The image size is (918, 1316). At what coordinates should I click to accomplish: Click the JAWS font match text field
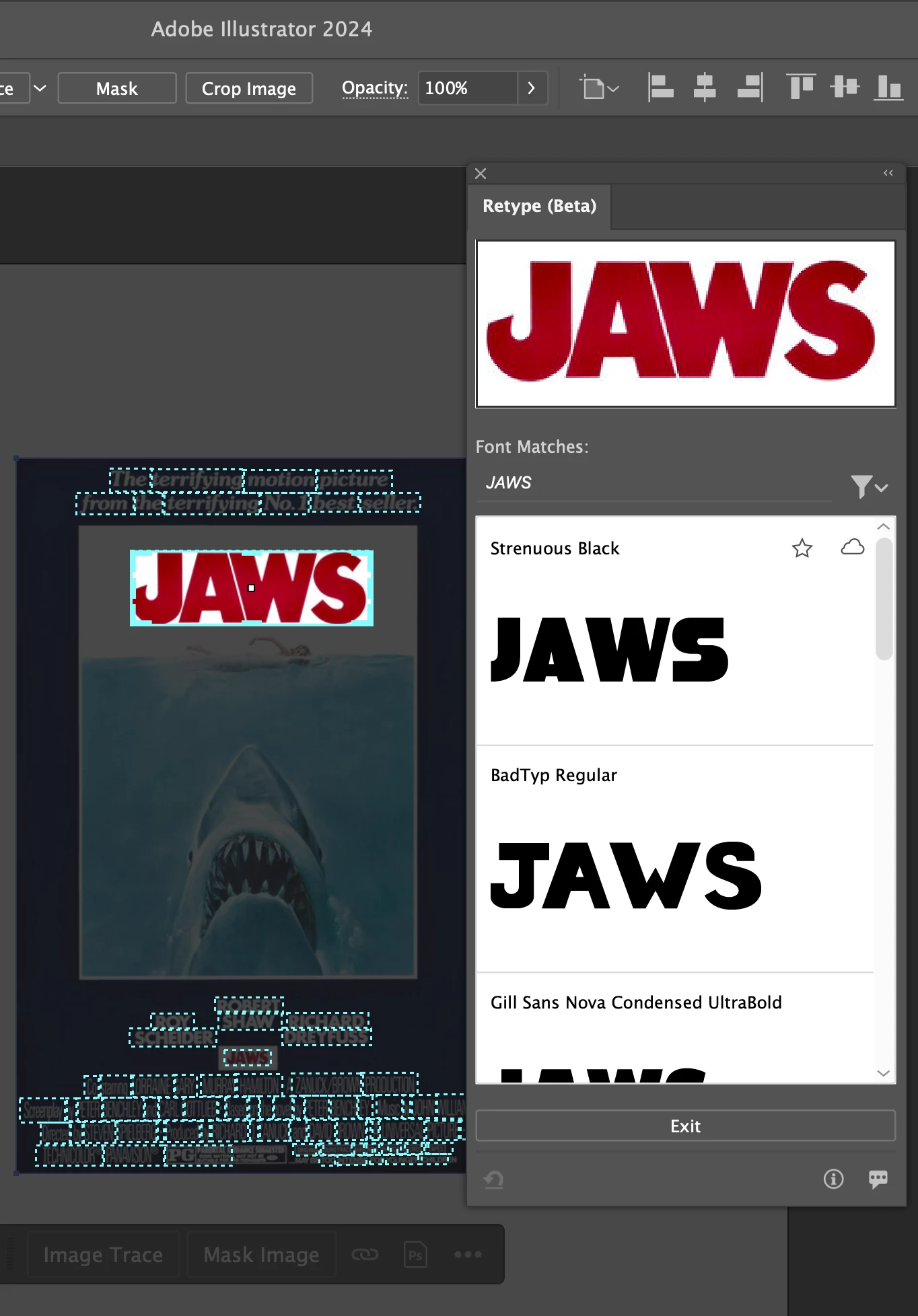point(654,483)
